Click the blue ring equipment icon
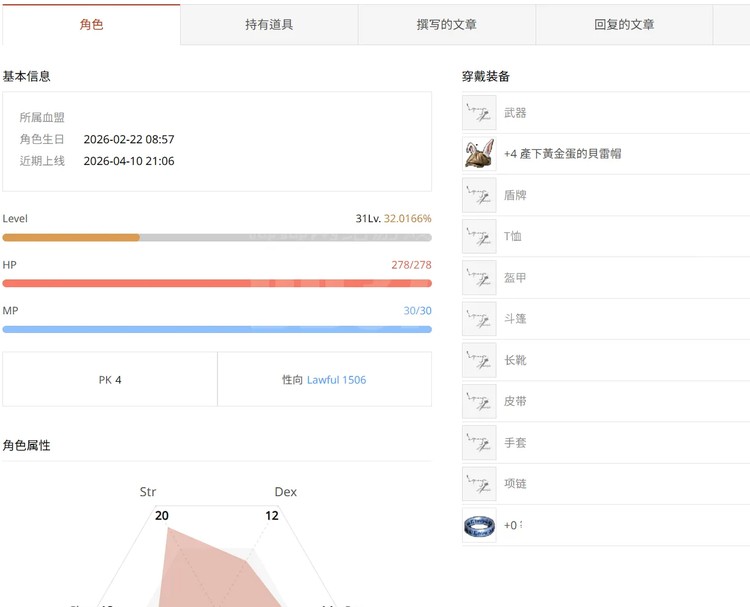Screen dimensions: 750x607 479,525
